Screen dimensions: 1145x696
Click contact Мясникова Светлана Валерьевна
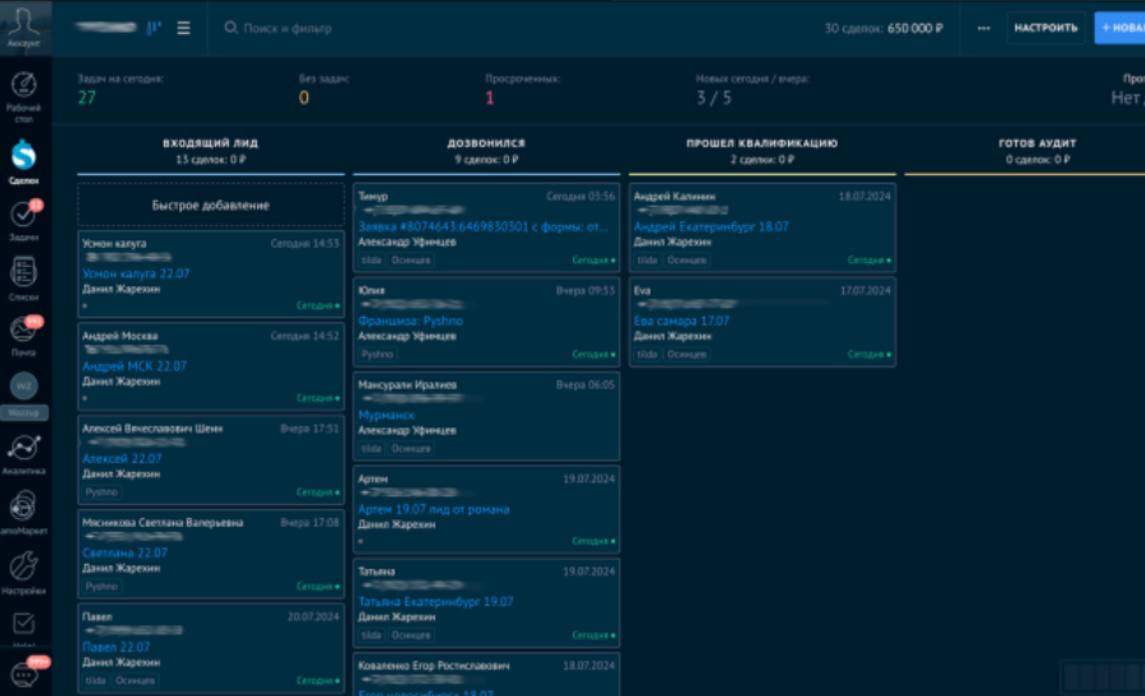[x=163, y=523]
